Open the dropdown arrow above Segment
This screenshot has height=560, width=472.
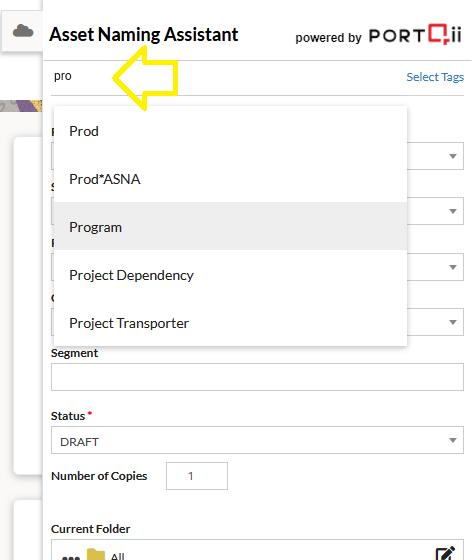pyautogui.click(x=453, y=322)
